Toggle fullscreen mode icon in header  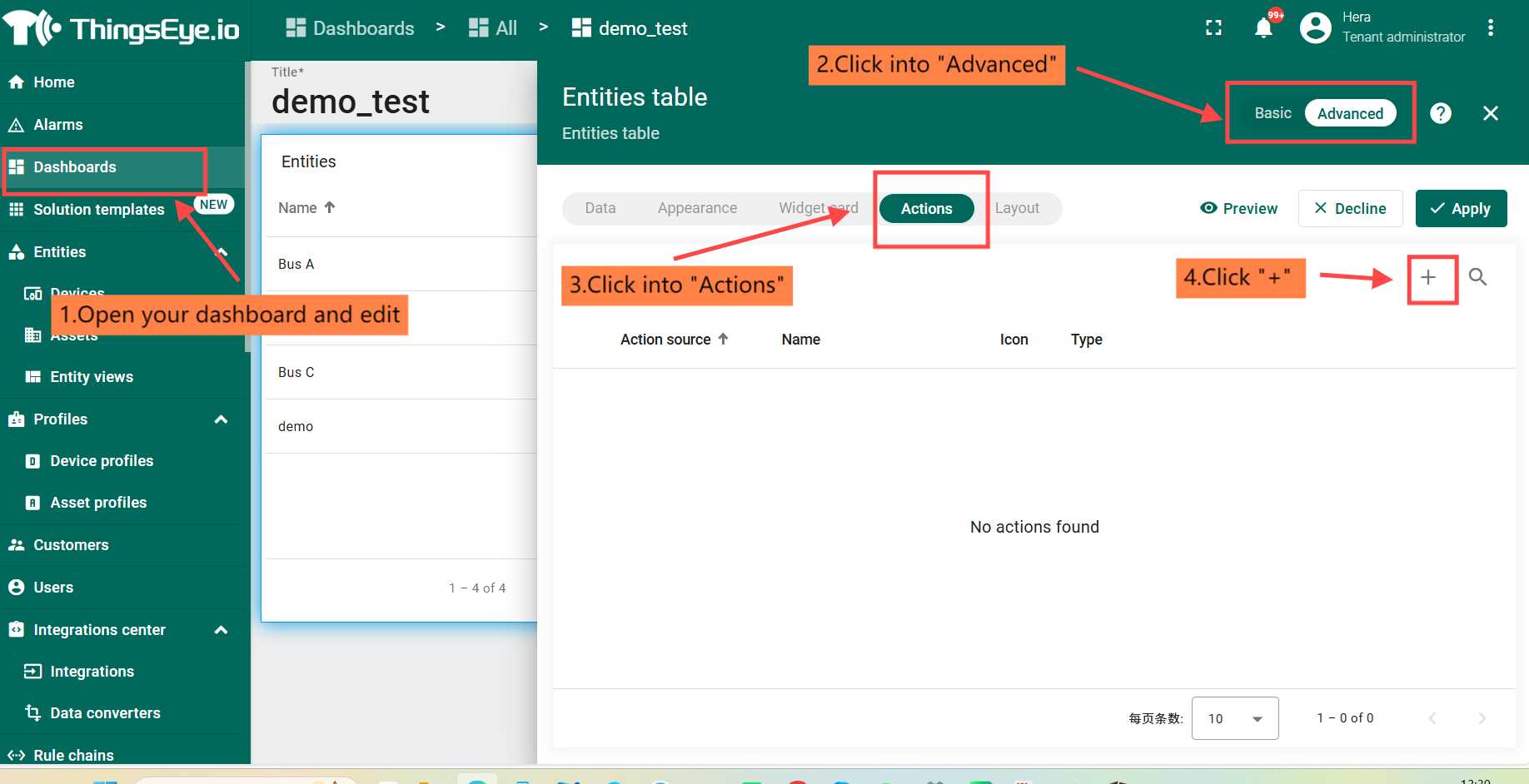[1213, 28]
